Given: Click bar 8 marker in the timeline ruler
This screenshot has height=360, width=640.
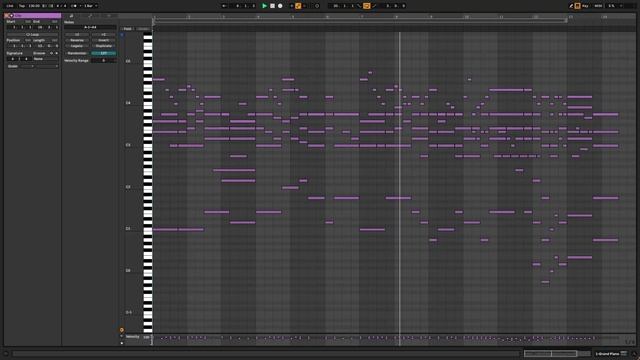Looking at the screenshot, I should coord(396,17).
